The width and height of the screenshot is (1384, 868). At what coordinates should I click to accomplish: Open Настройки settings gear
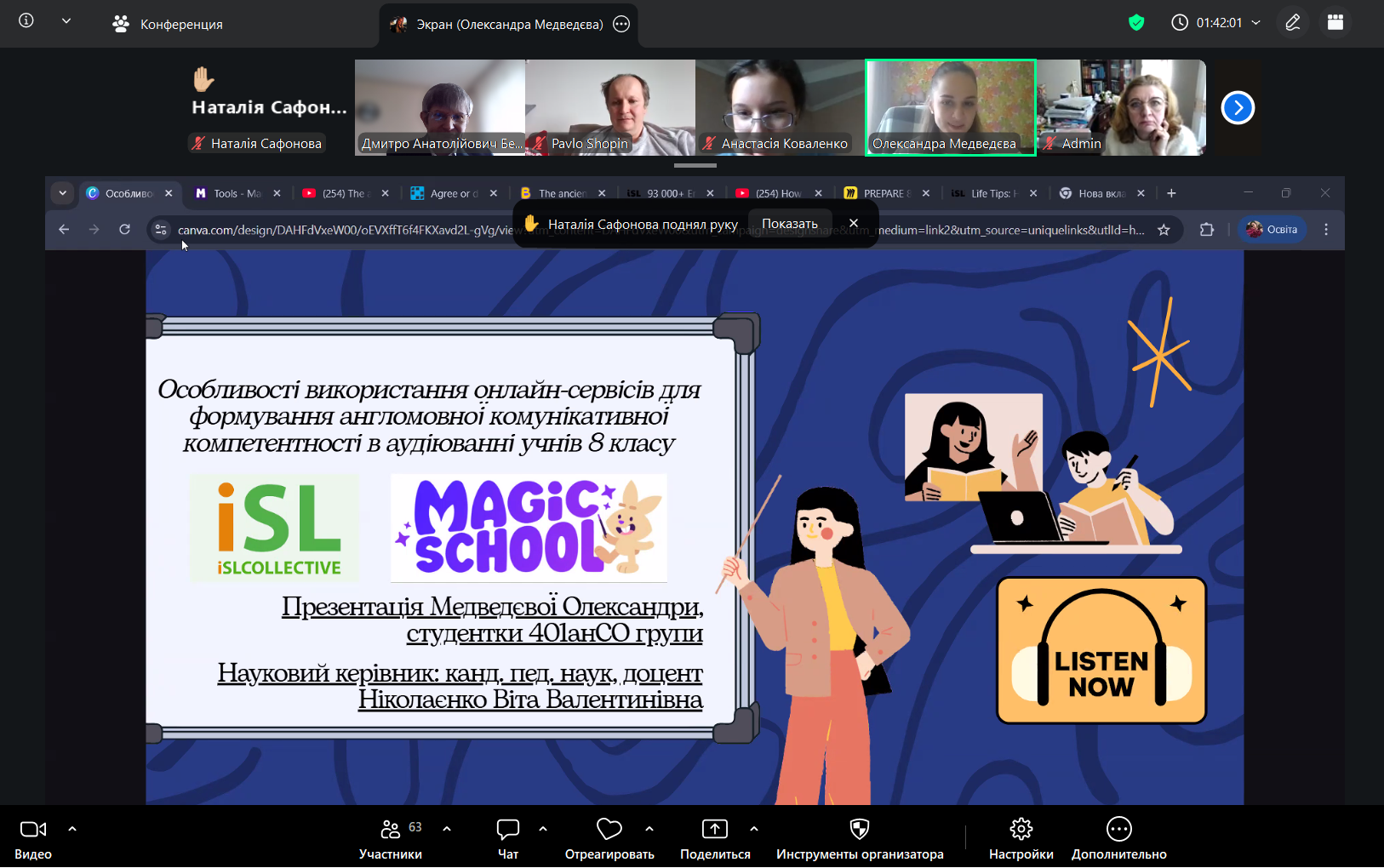pyautogui.click(x=1021, y=838)
